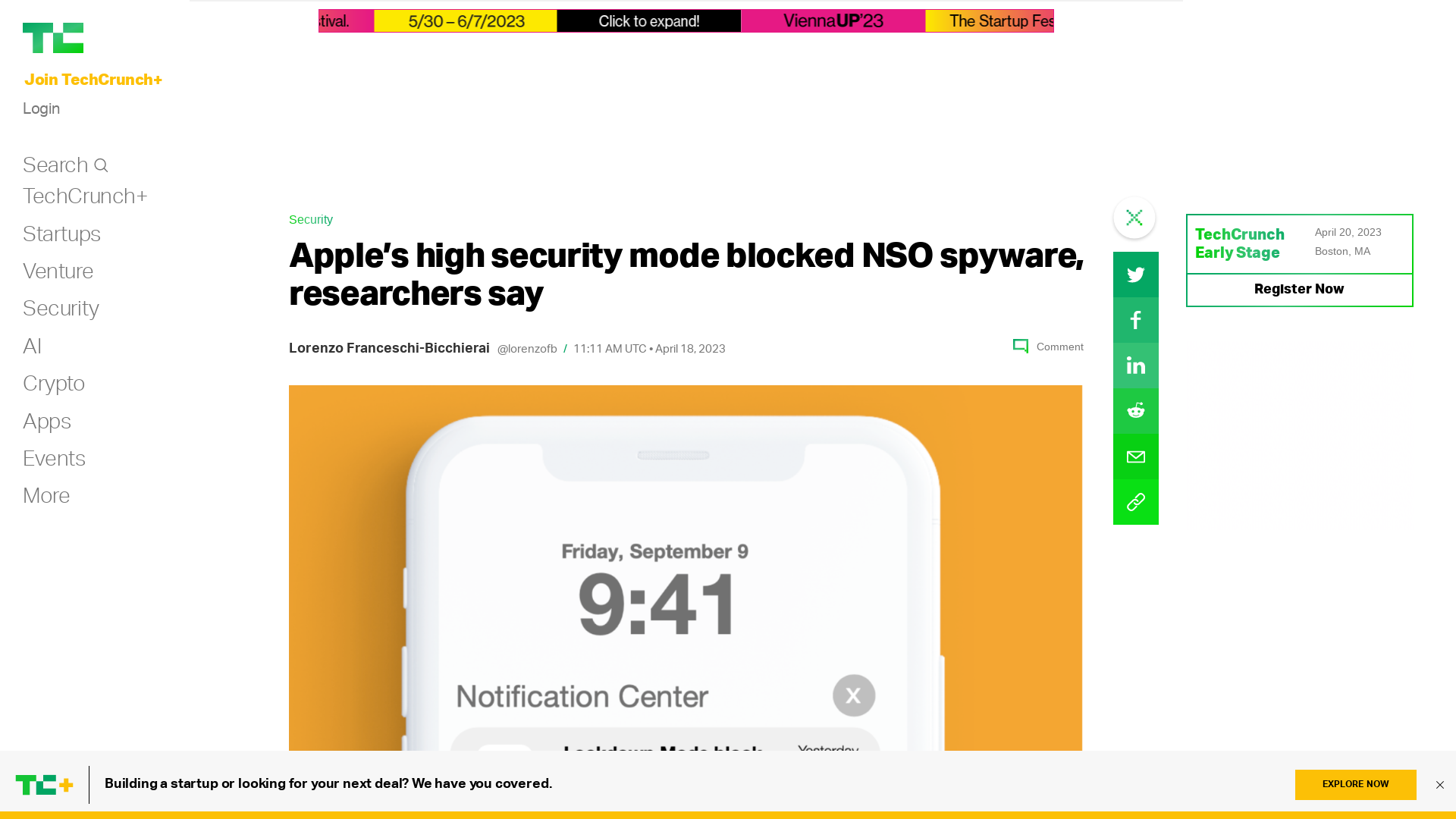This screenshot has height=819, width=1456.
Task: Click EXPLORE NOW button
Action: (x=1355, y=784)
